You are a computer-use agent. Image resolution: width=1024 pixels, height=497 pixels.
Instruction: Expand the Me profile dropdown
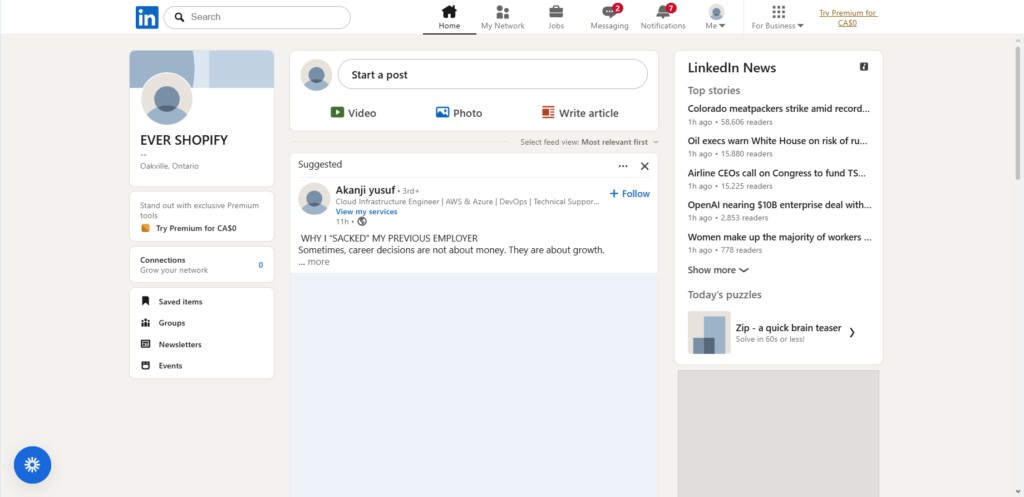click(x=716, y=17)
